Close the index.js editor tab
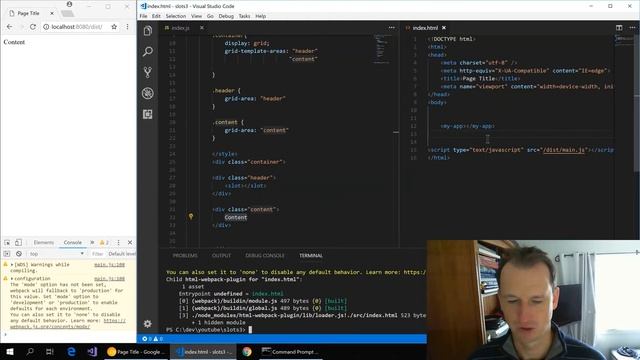Viewport: 640px width, 360px height. pyautogui.click(x=202, y=28)
